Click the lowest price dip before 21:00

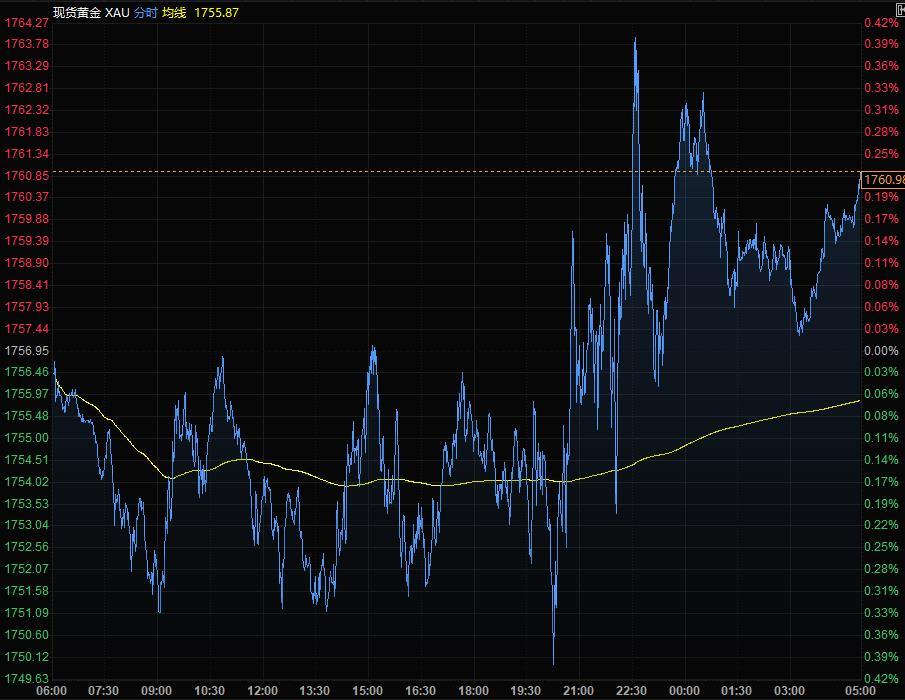coord(553,662)
